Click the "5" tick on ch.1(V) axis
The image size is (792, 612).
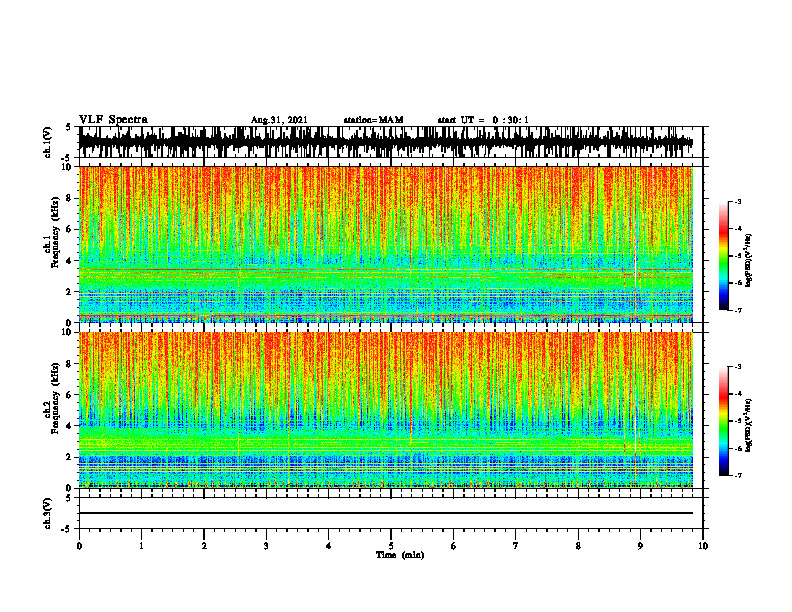click(69, 128)
